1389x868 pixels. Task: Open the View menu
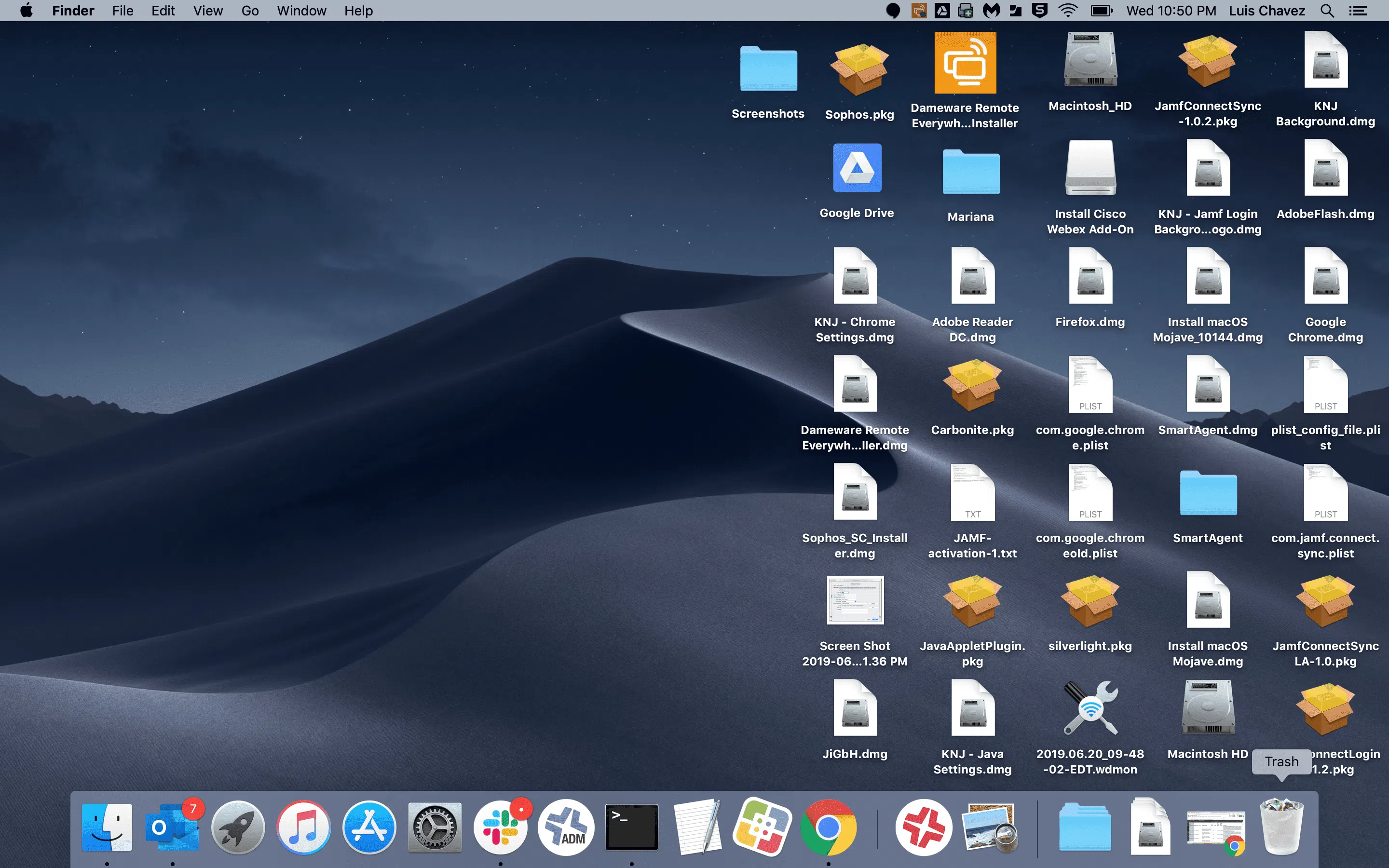[208, 10]
